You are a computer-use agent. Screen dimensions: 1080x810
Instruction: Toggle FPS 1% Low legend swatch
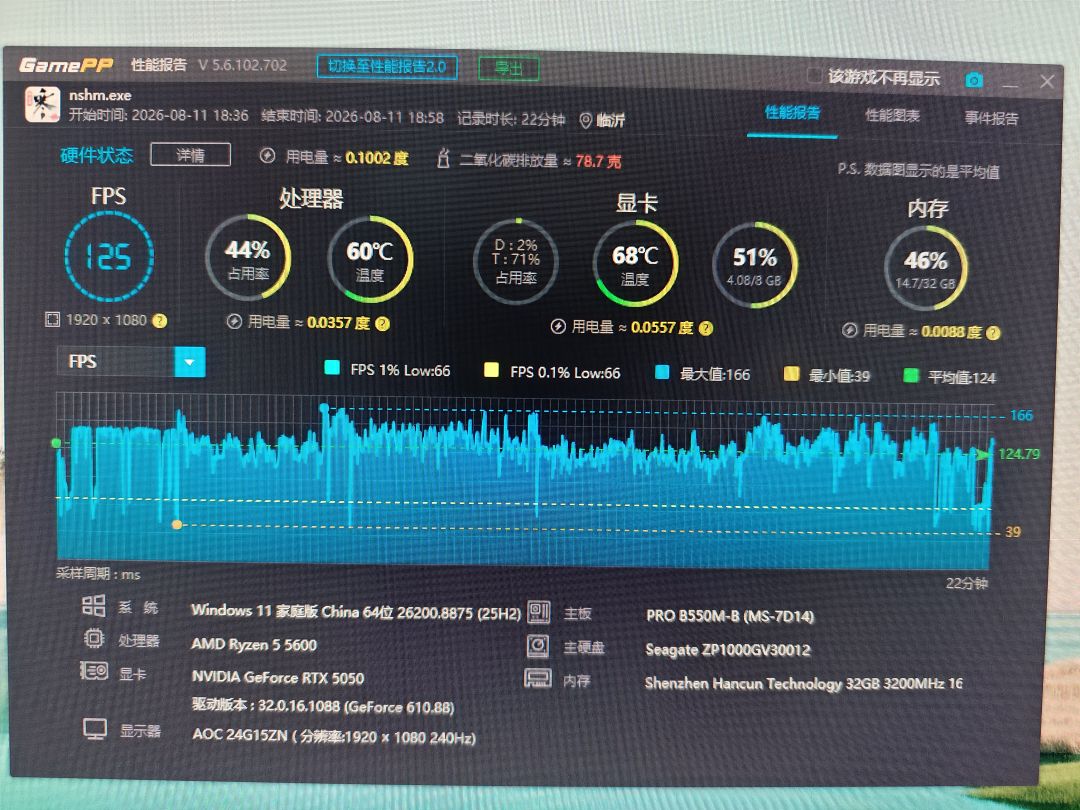[332, 367]
